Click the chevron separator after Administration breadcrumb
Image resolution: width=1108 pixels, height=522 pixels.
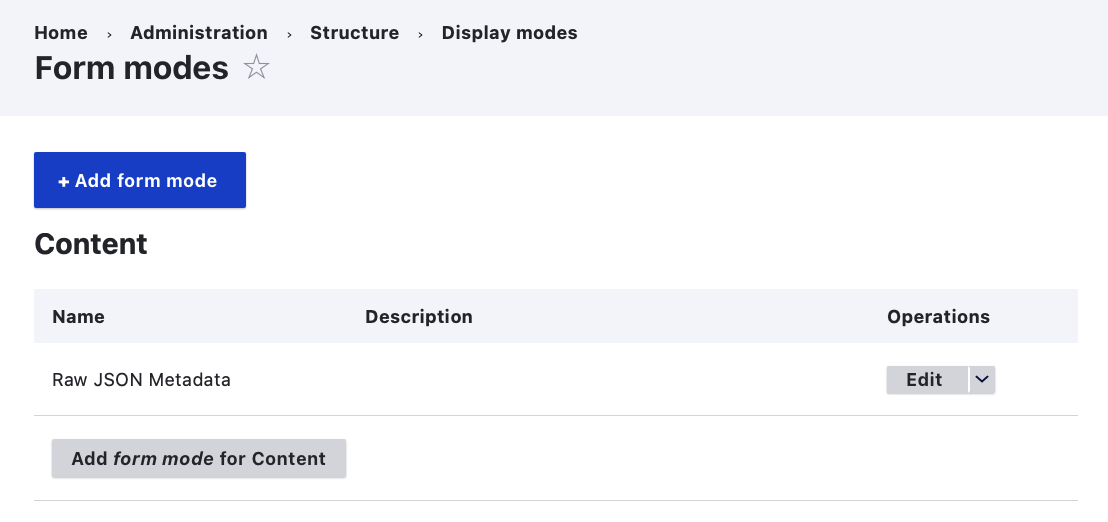point(289,34)
